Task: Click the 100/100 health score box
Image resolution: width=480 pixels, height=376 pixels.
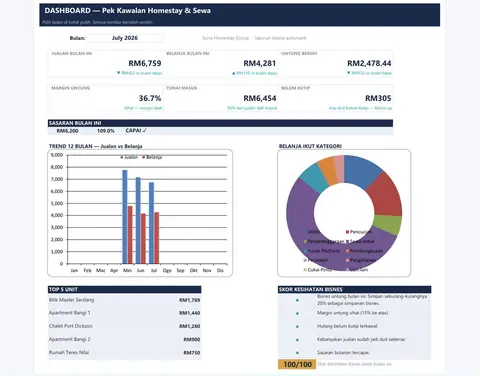Action: 297,364
